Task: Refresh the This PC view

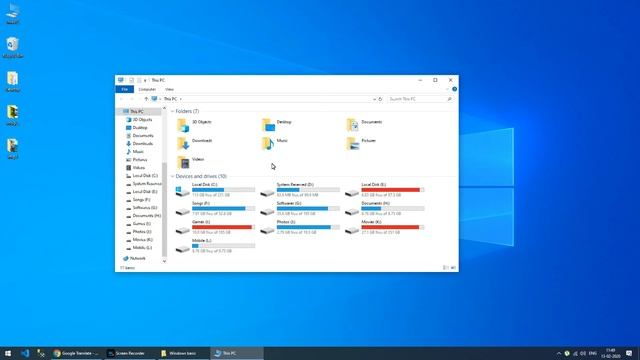Action: click(380, 99)
